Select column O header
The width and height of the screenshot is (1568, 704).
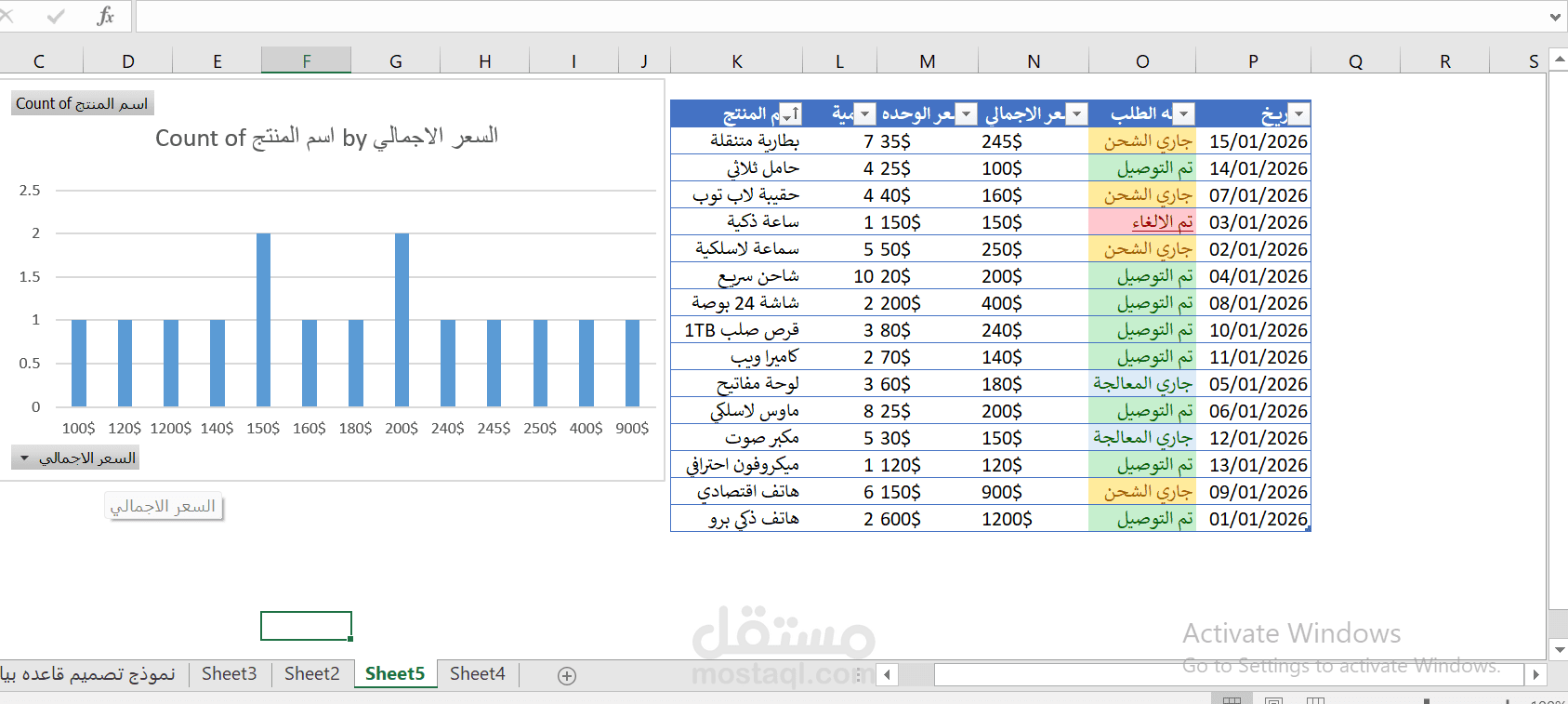point(1142,61)
